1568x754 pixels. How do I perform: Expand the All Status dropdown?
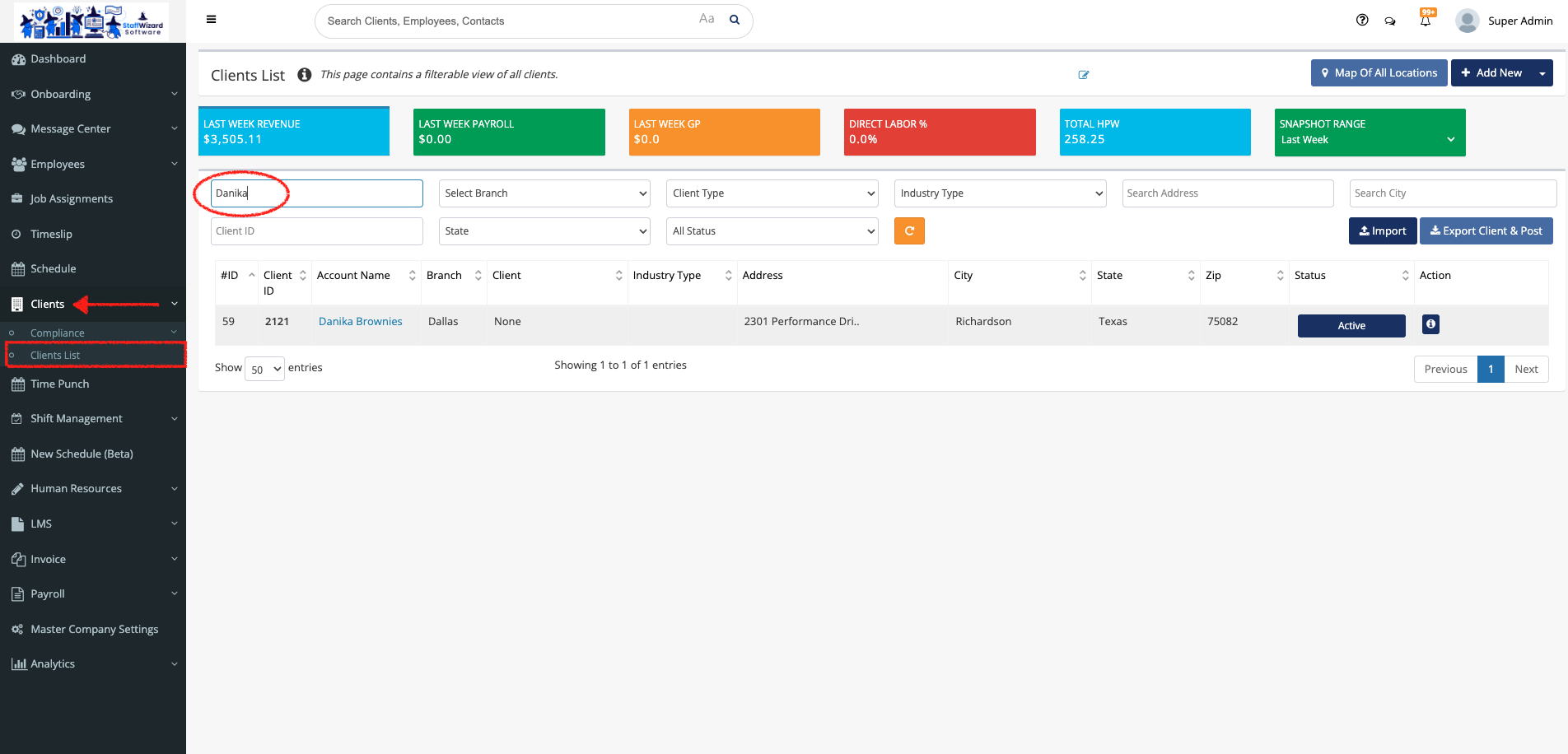pyautogui.click(x=772, y=231)
